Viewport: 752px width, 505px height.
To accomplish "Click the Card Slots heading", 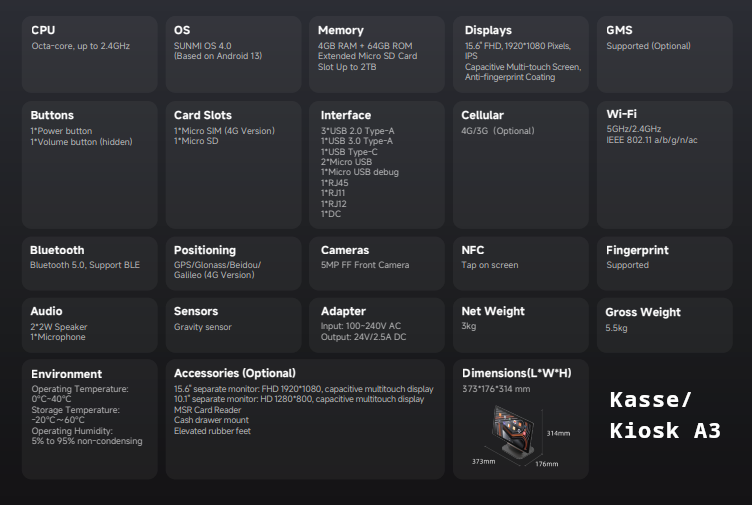I will (x=203, y=115).
